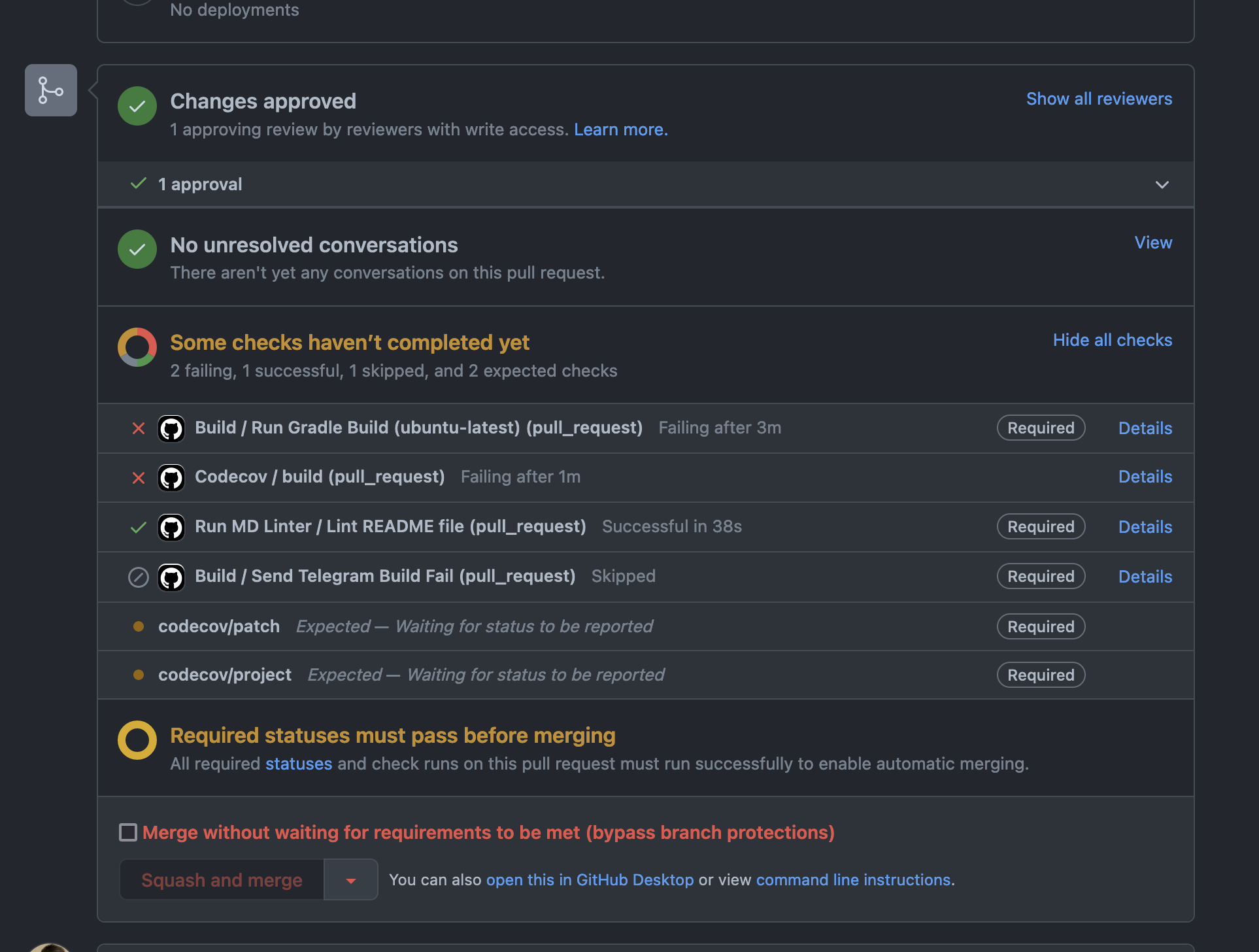Image resolution: width=1259 pixels, height=952 pixels.
Task: Expand the 1 approval chevron
Action: tap(1162, 184)
